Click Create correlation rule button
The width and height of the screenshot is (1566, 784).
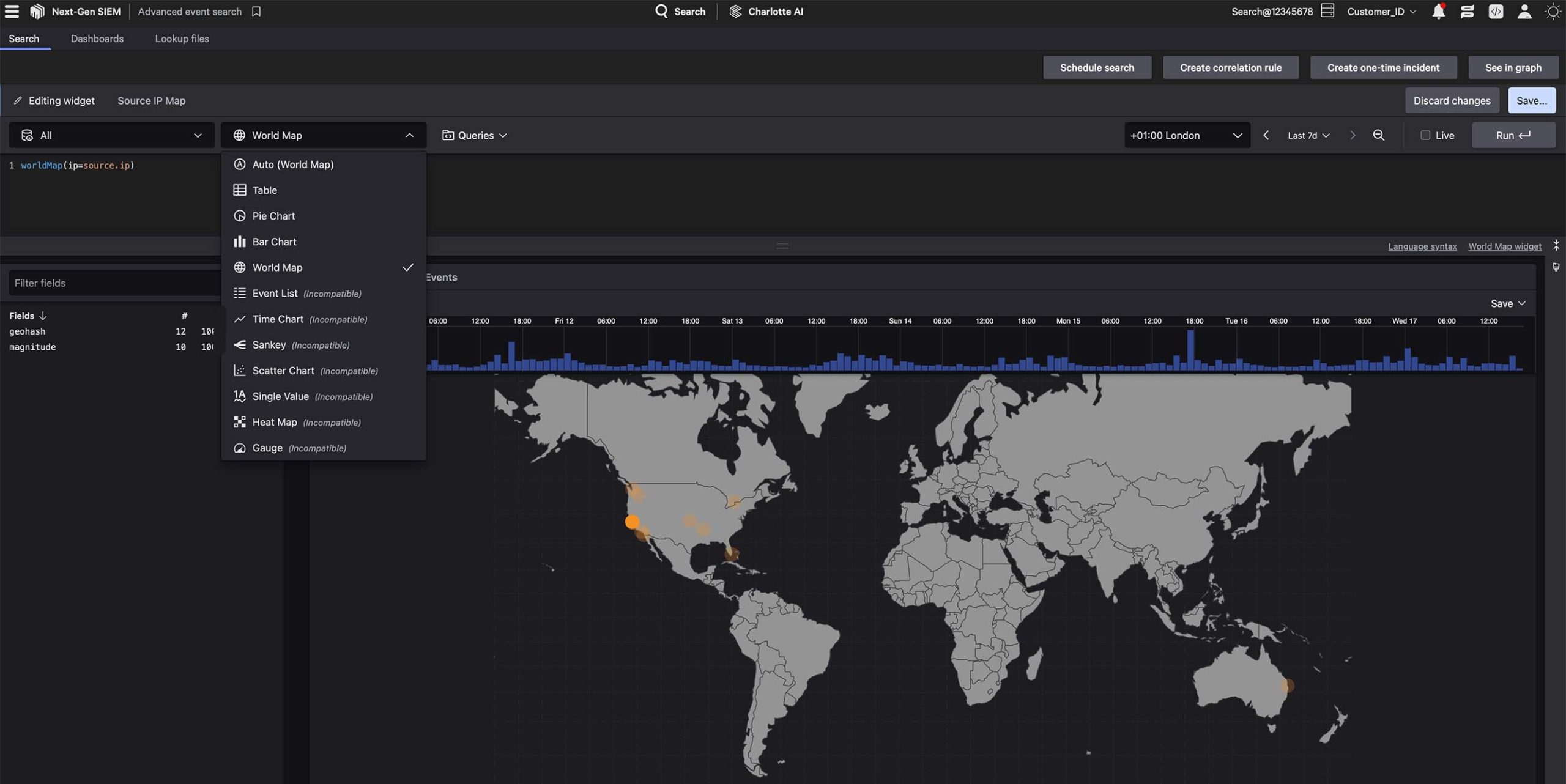pyautogui.click(x=1230, y=67)
